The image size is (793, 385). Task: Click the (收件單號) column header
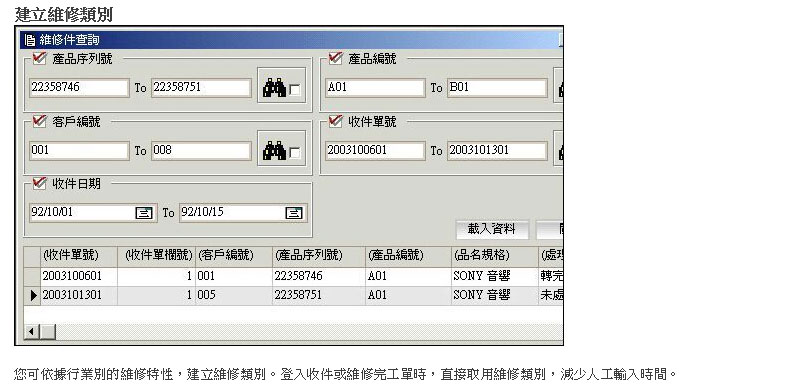click(x=78, y=256)
